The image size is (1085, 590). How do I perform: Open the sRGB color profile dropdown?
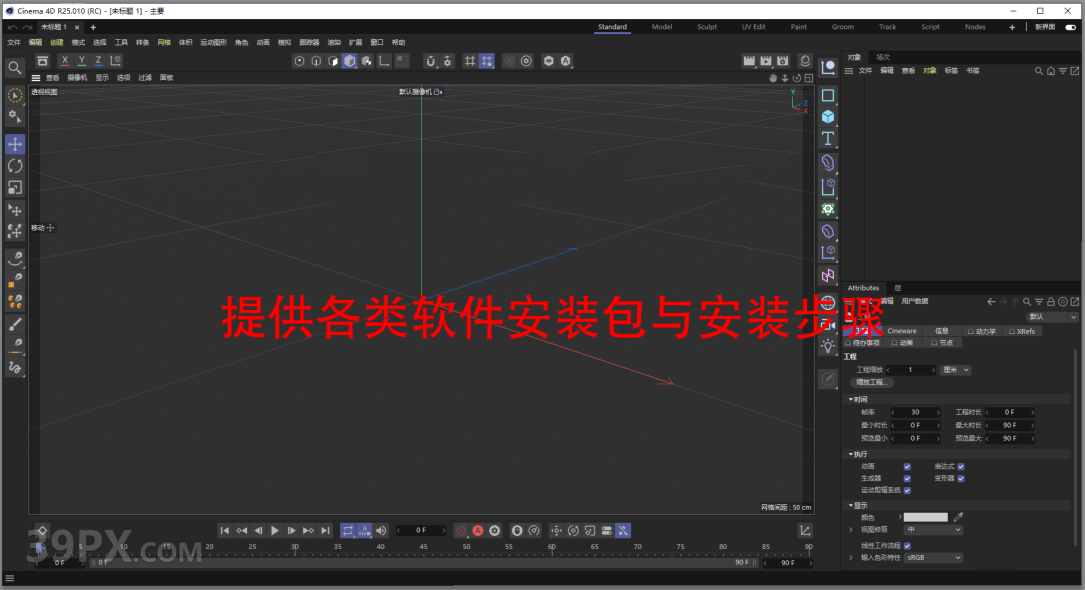pos(933,557)
